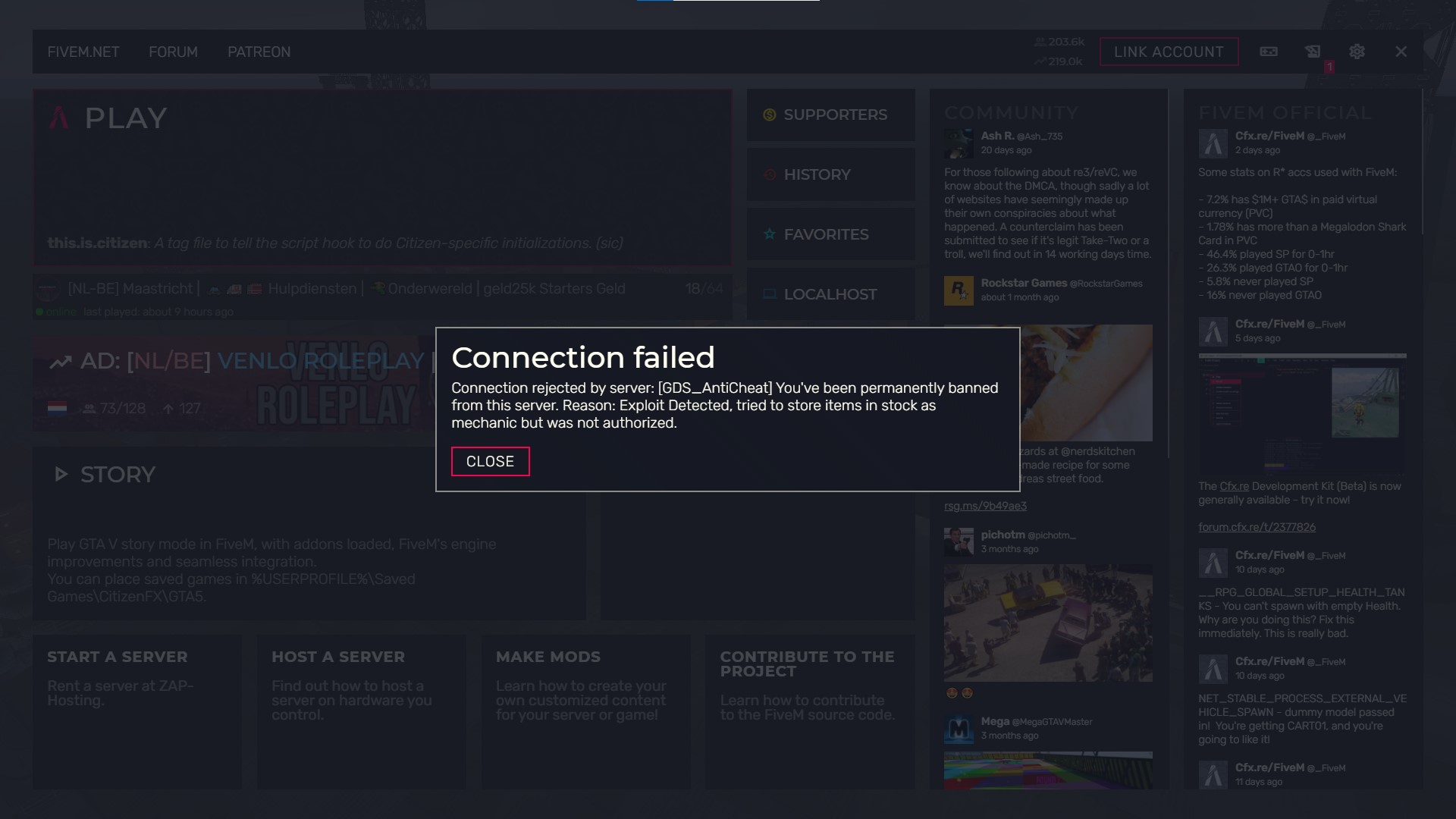The image size is (1456, 819).
Task: Click the Mega post rainbow image
Action: click(x=1048, y=770)
